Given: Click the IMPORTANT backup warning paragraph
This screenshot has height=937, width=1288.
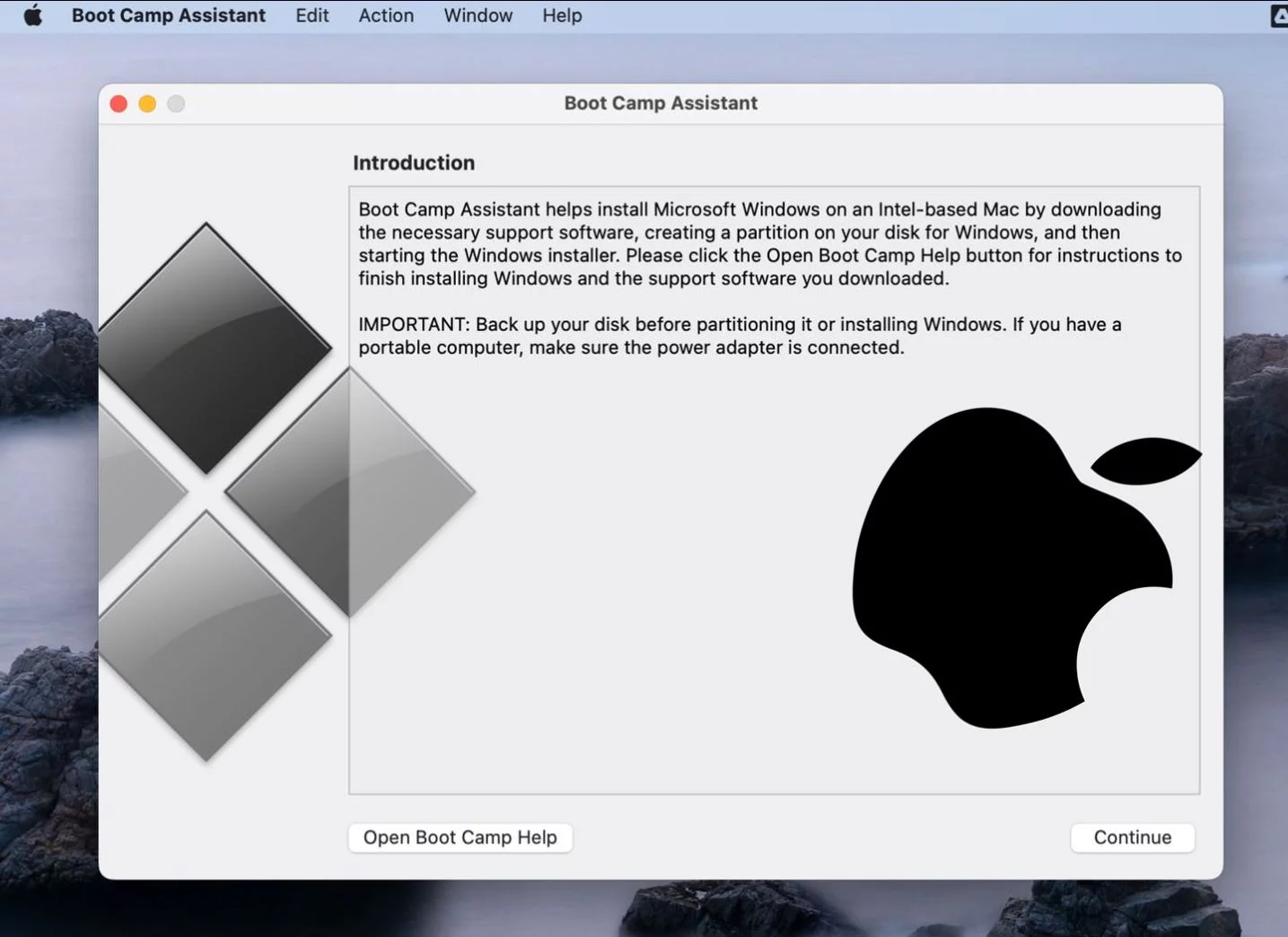Looking at the screenshot, I should 740,336.
